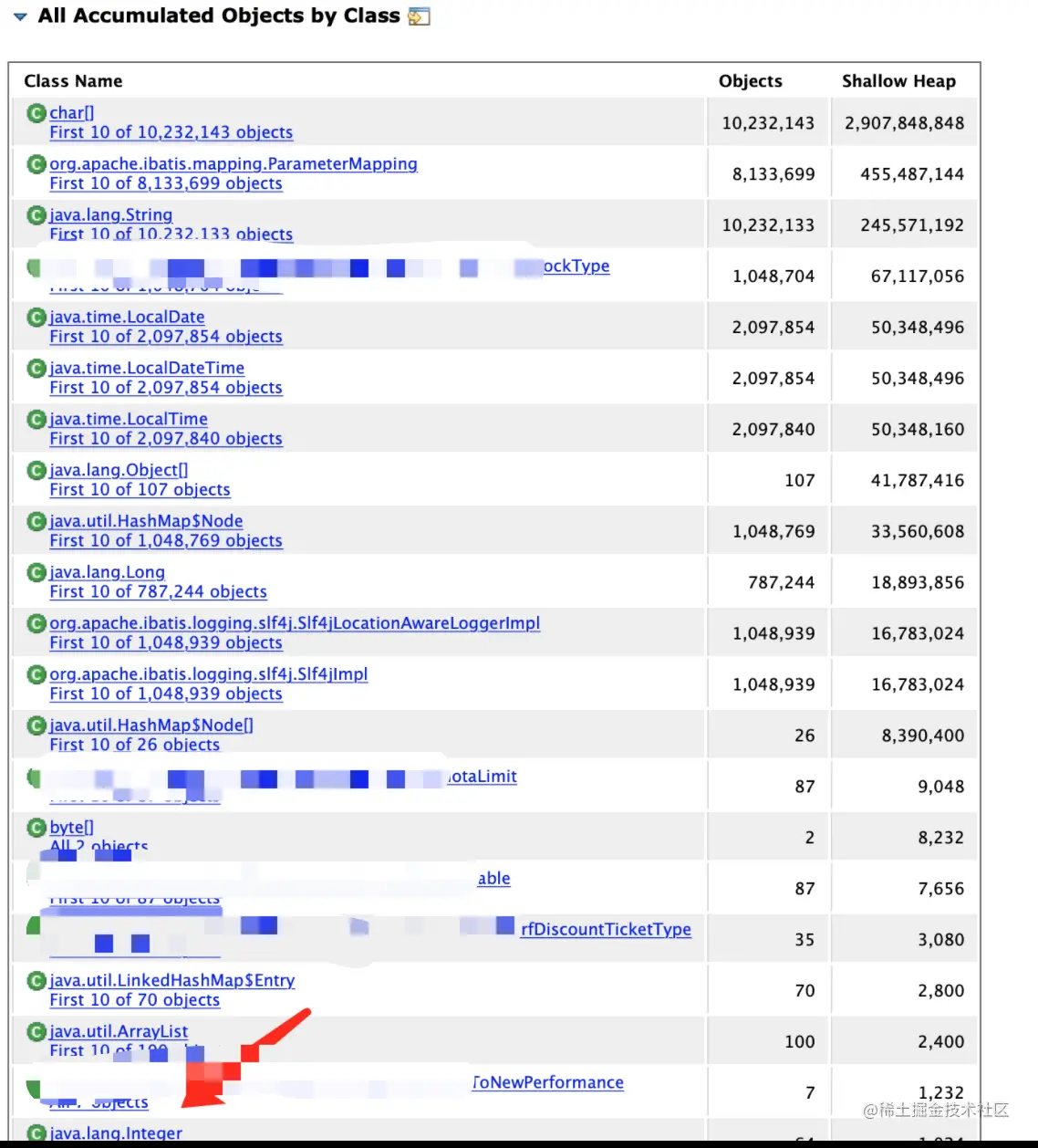Open the java.time.LocalDateTime class link
Image resolution: width=1038 pixels, height=1148 pixels.
pyautogui.click(x=147, y=369)
